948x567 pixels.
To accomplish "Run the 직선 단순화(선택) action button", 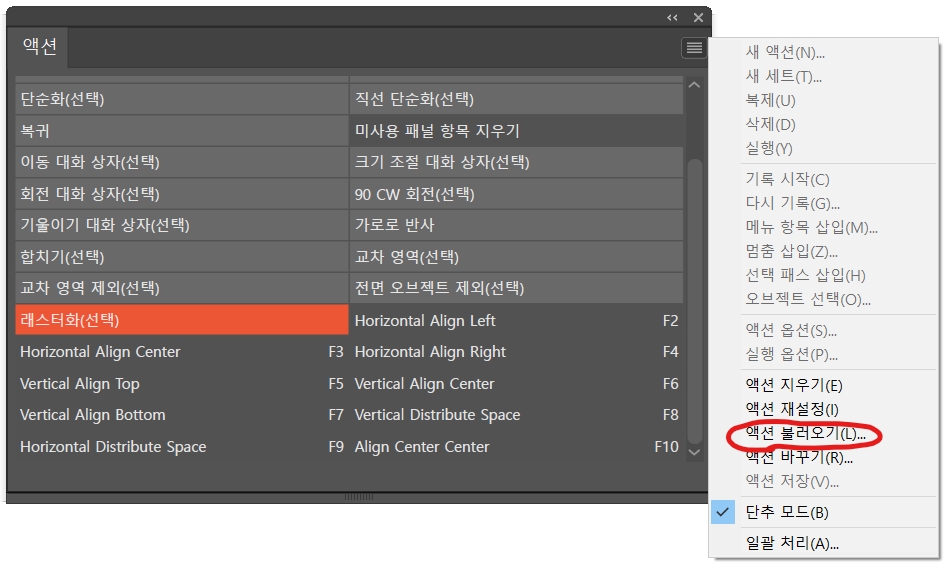I will point(516,99).
